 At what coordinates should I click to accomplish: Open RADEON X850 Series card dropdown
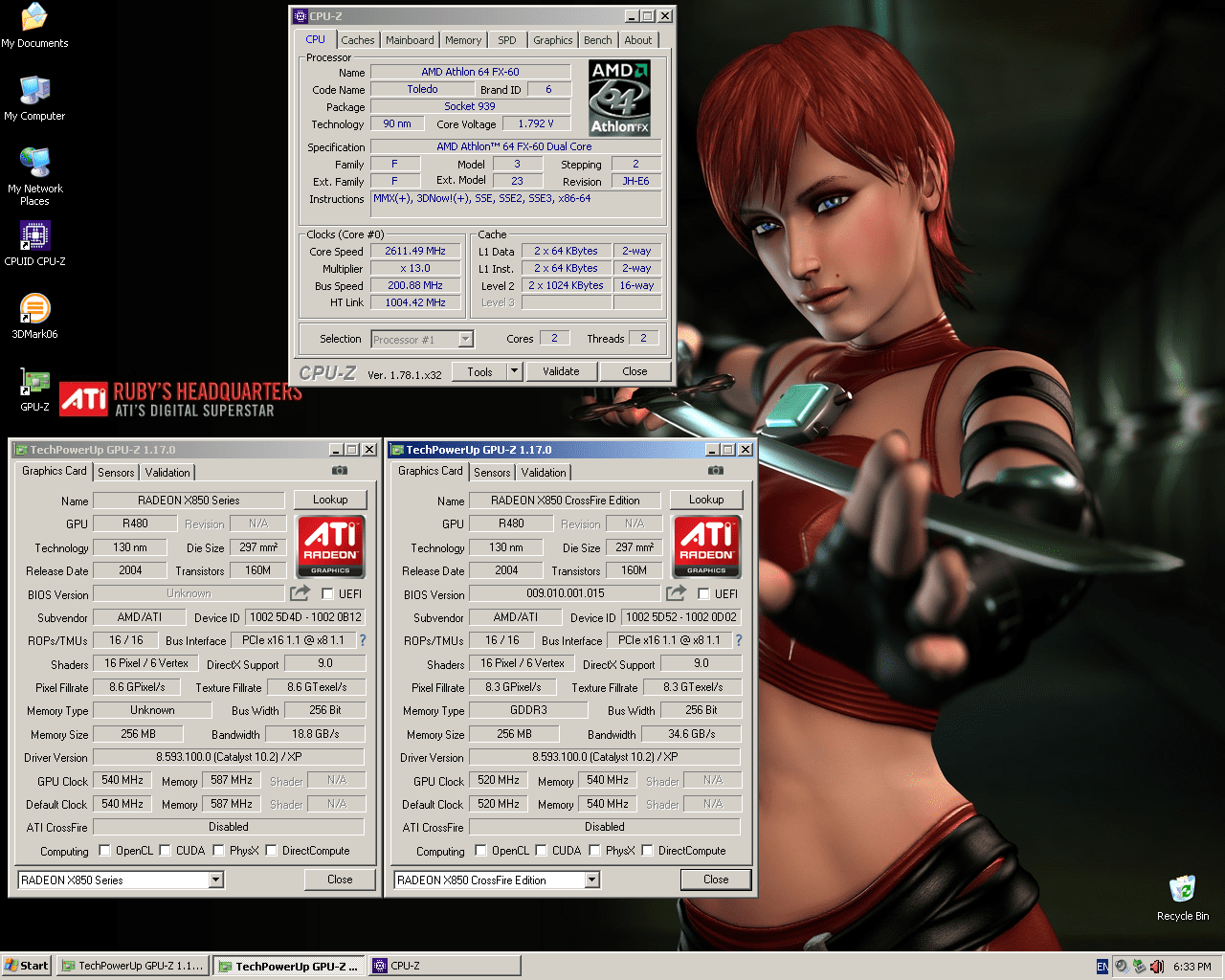(x=215, y=880)
